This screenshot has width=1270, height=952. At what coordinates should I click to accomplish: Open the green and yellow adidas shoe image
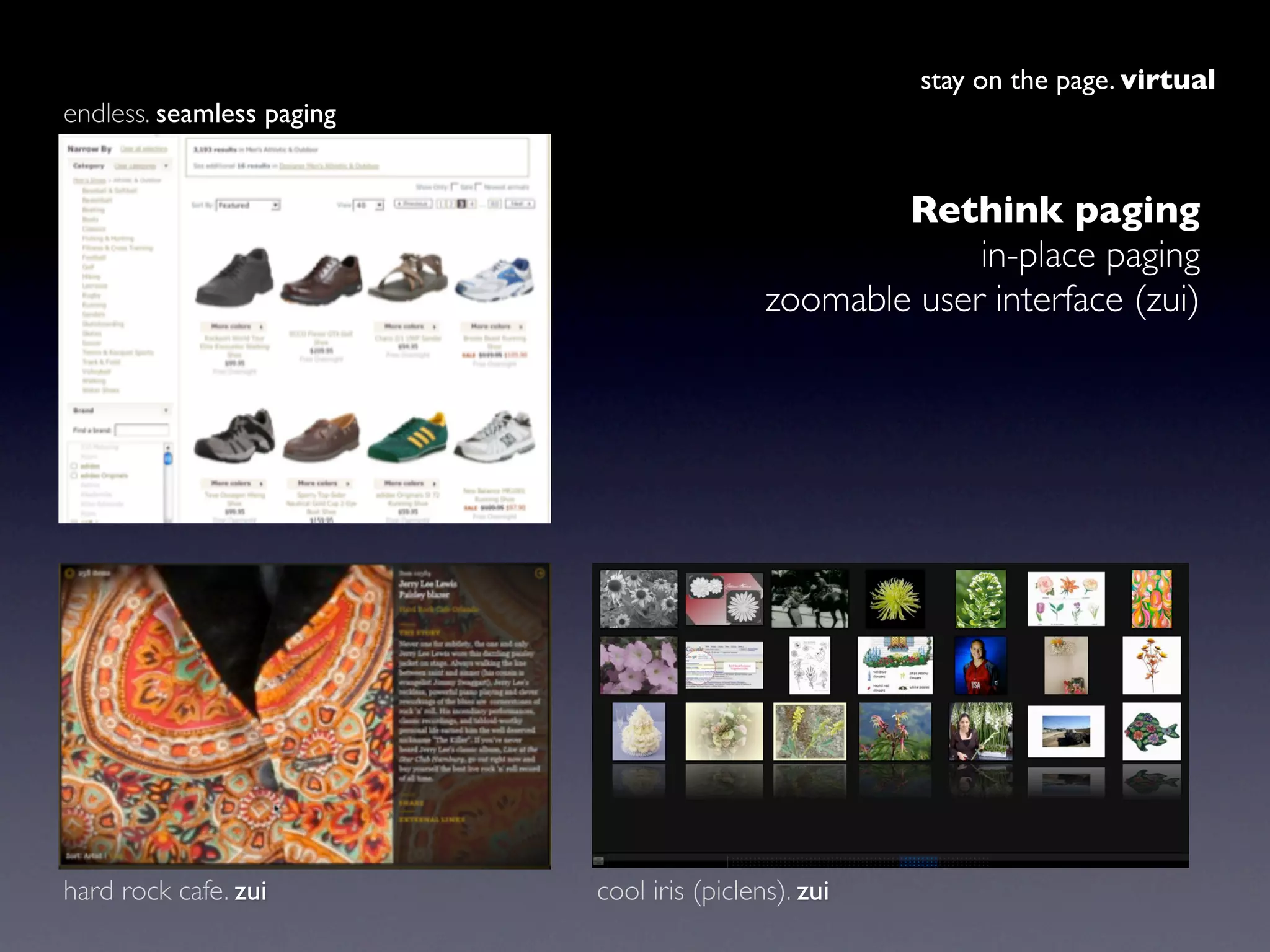pyautogui.click(x=407, y=437)
